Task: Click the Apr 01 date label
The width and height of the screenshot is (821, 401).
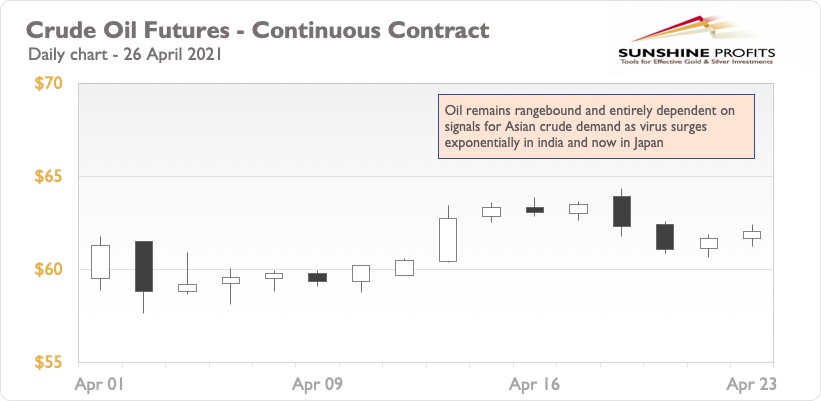Action: (99, 385)
